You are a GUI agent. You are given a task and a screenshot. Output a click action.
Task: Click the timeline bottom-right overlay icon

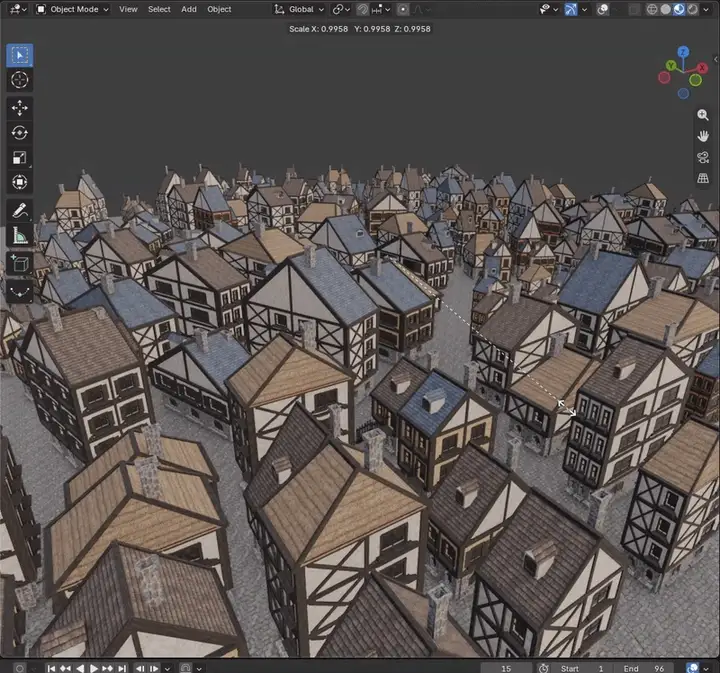692,668
